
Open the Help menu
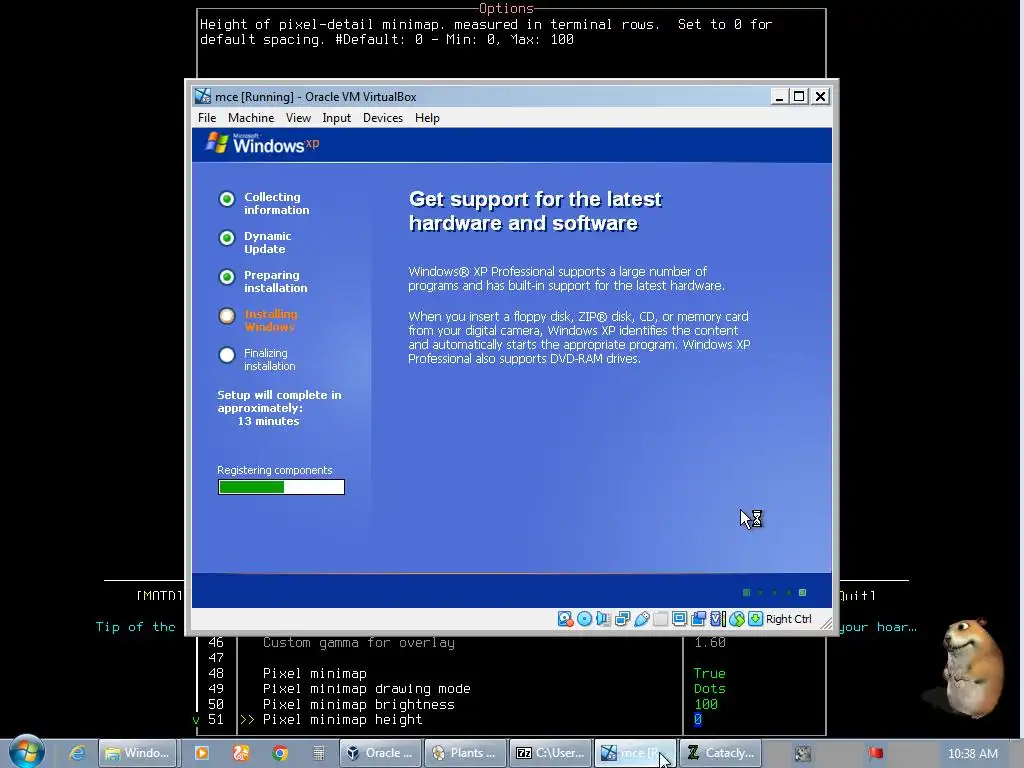pos(427,118)
